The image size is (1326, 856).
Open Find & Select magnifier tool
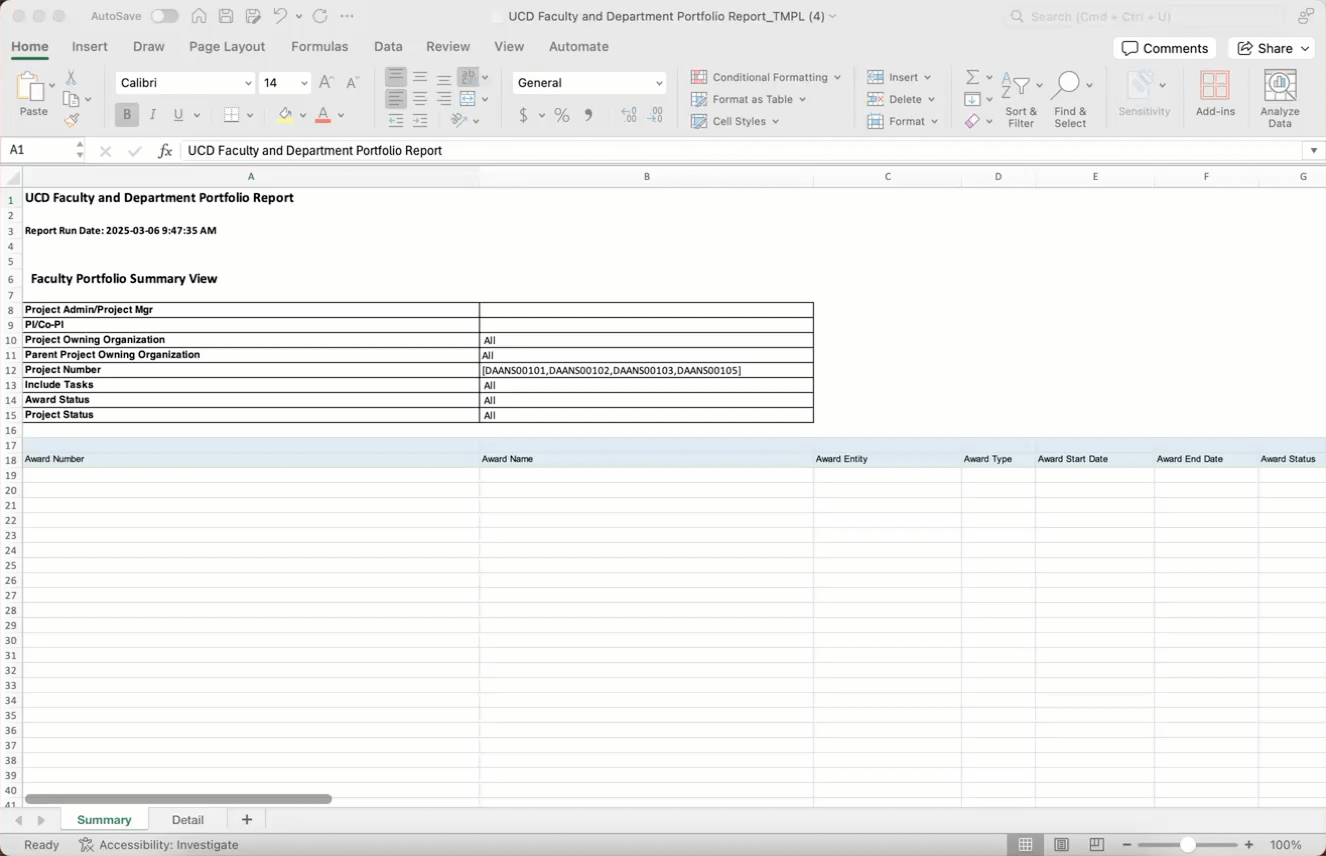coord(1068,88)
